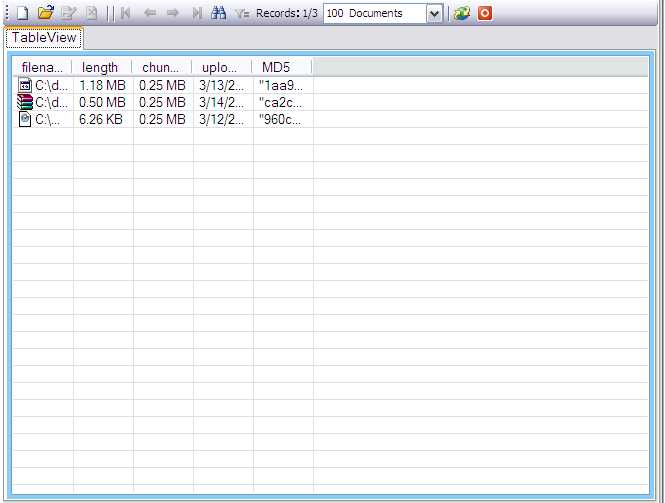Screen dimensions: 665x503
Task: Click the "ca2c... MD5 cell
Action: (x=283, y=102)
